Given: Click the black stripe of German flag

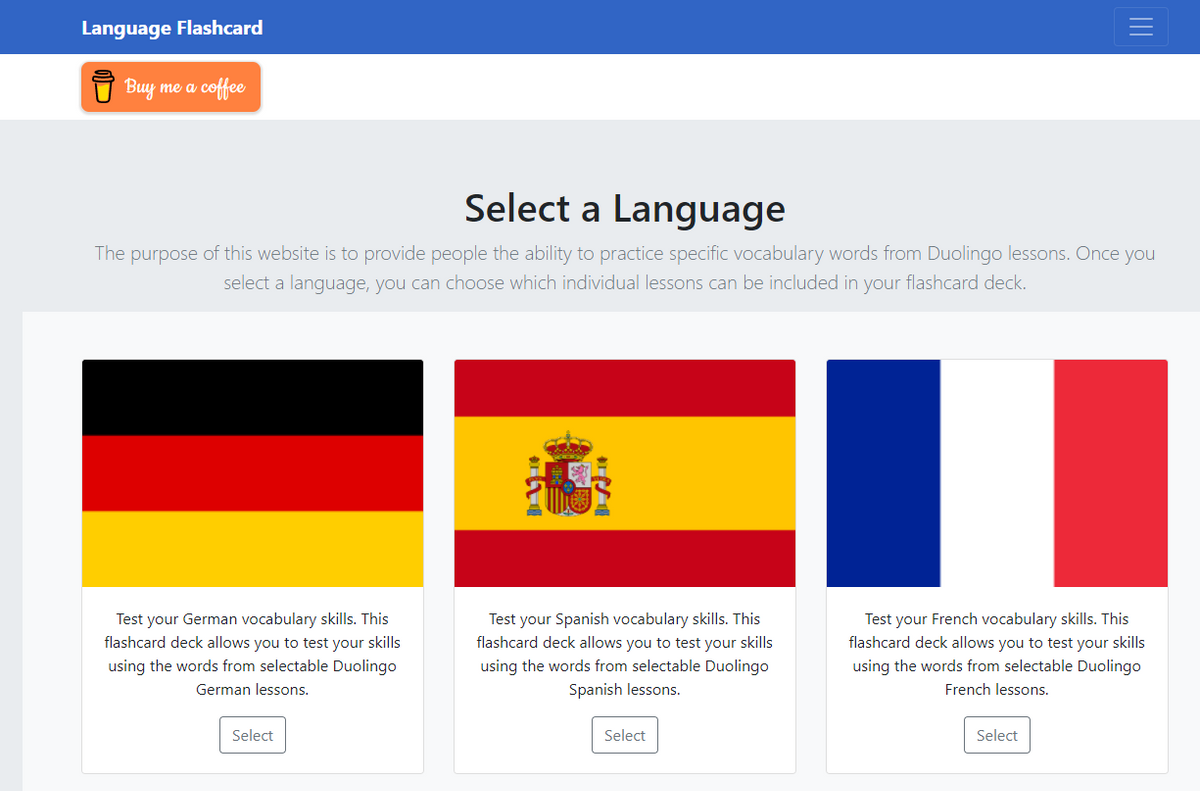Looking at the screenshot, I should pos(252,397).
